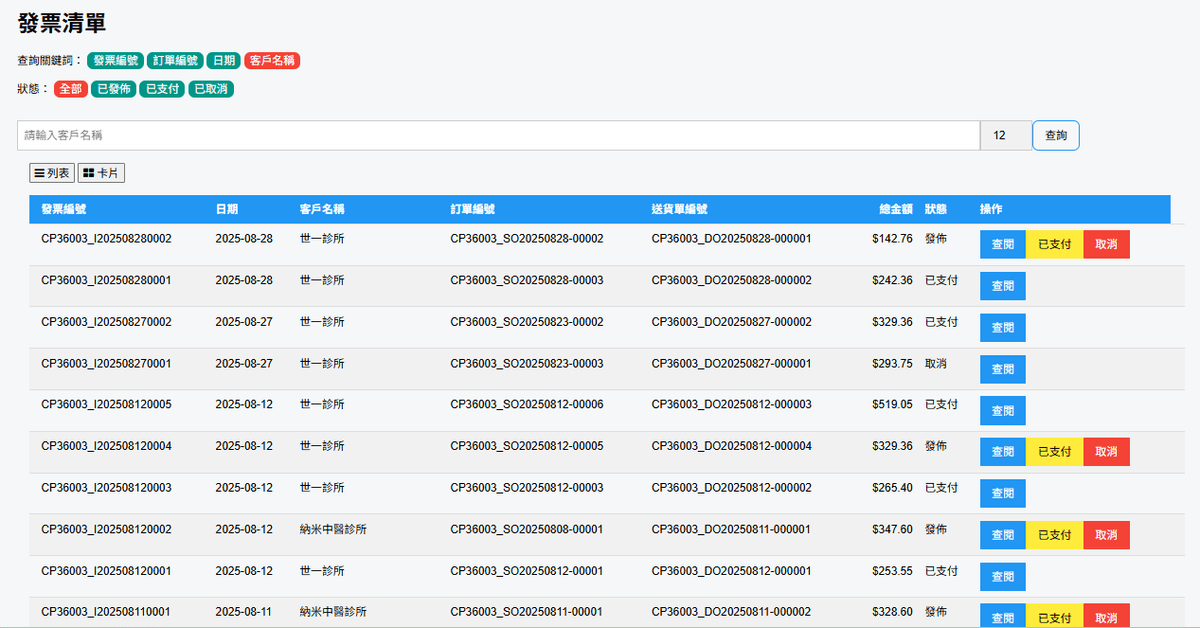Select 日期 search keyword tag
Screen dimensions: 1200x628
223,61
